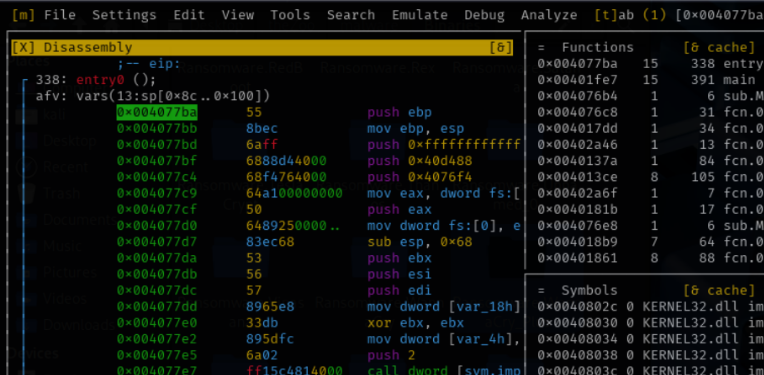Image resolution: width=764 pixels, height=375 pixels.
Task: Click the ;-- eip: label
Action: 149,64
